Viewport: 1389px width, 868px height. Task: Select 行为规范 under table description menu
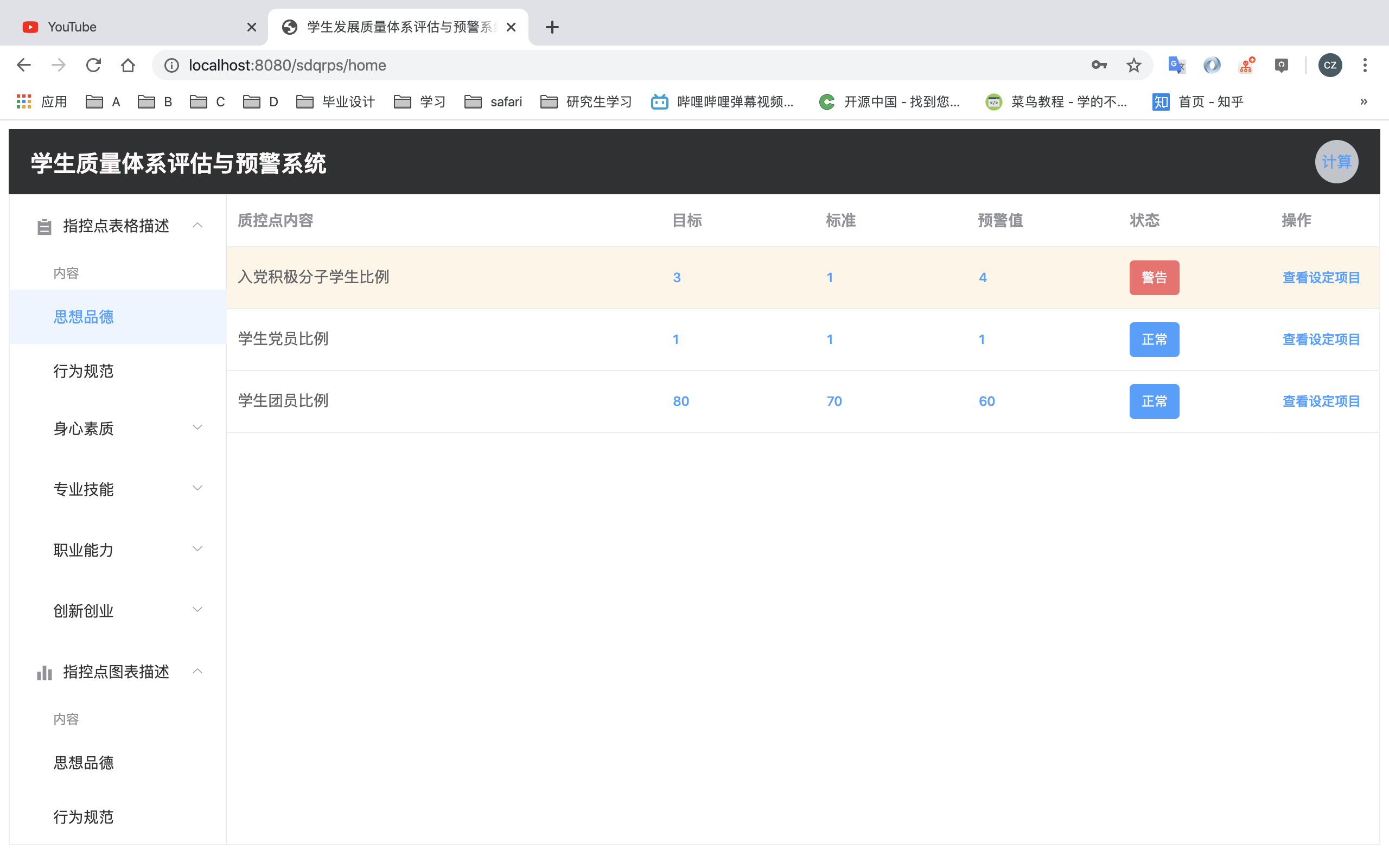(84, 372)
